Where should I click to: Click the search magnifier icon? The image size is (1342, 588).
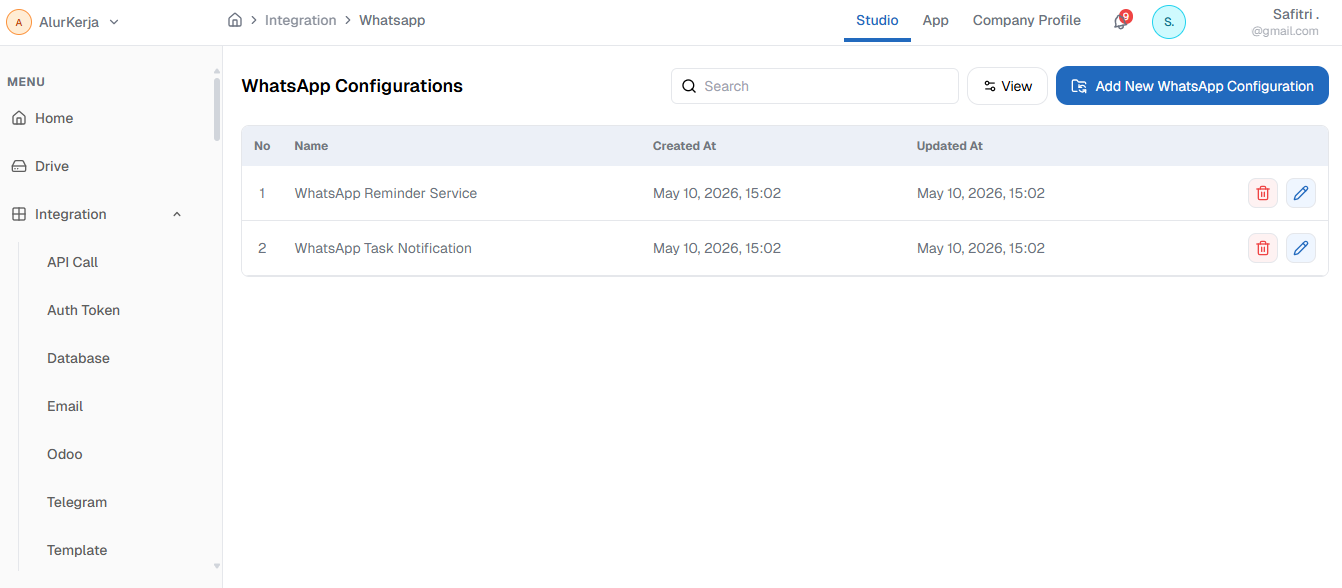689,86
